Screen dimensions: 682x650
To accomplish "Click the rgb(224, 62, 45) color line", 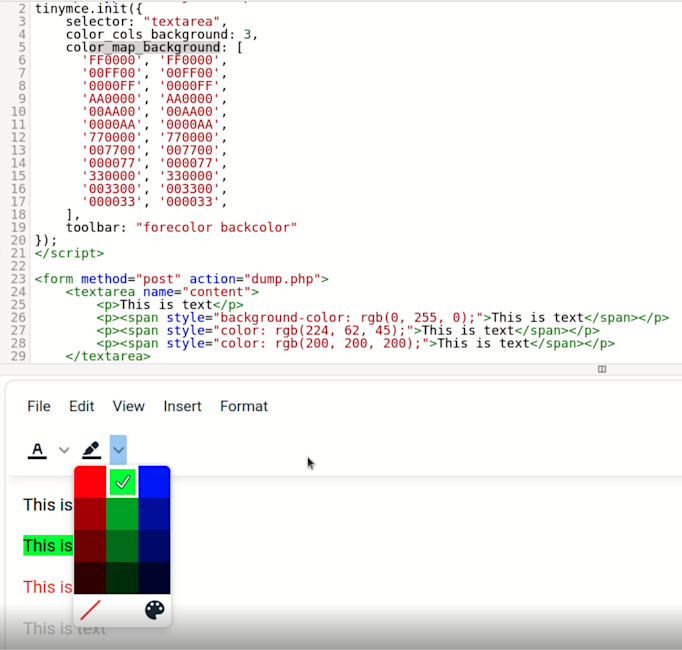I will (x=348, y=331).
